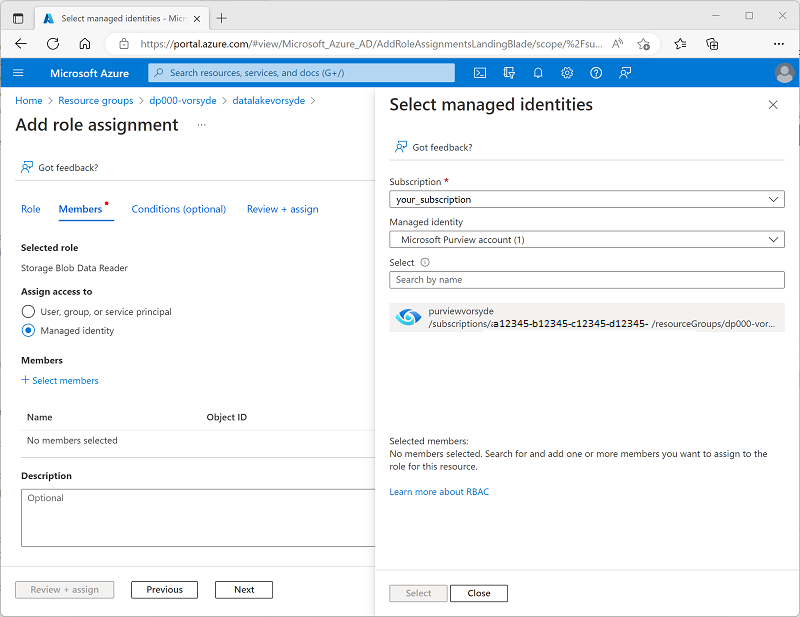Select the purviewvorsyde Purview account result
Viewport: 800px width, 617px height.
coord(587,317)
